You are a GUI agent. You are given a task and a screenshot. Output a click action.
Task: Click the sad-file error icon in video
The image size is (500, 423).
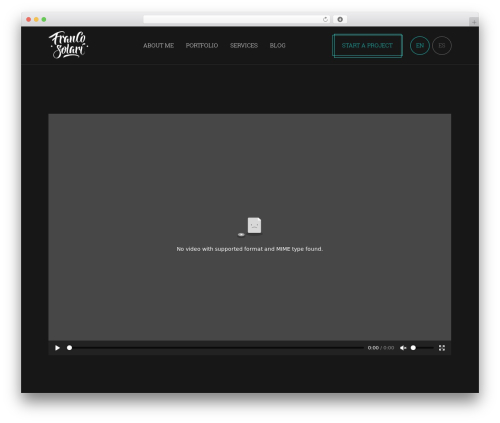coord(251,227)
